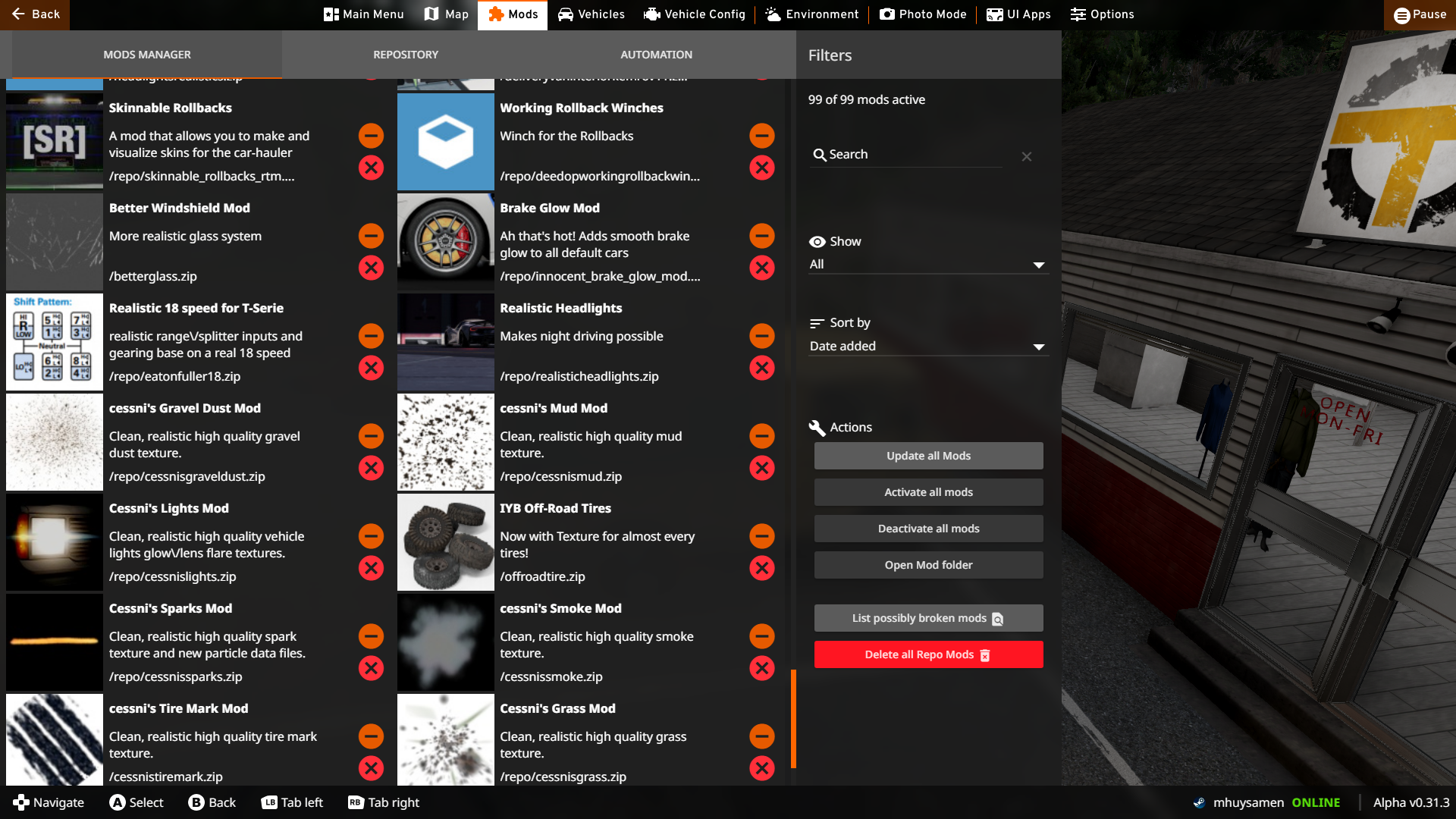Click the Steam username mhuysamen
Image resolution: width=1456 pixels, height=819 pixels.
point(1248,802)
